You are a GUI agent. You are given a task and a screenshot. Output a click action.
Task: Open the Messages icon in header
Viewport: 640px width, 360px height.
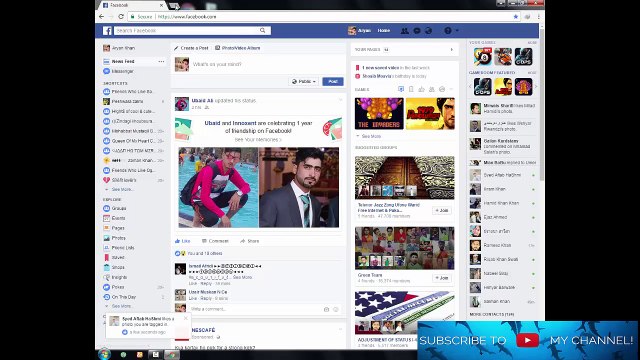(x=417, y=31)
